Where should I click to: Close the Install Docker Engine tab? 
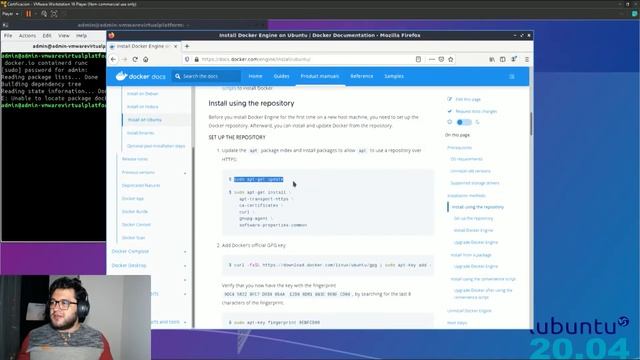coord(176,46)
